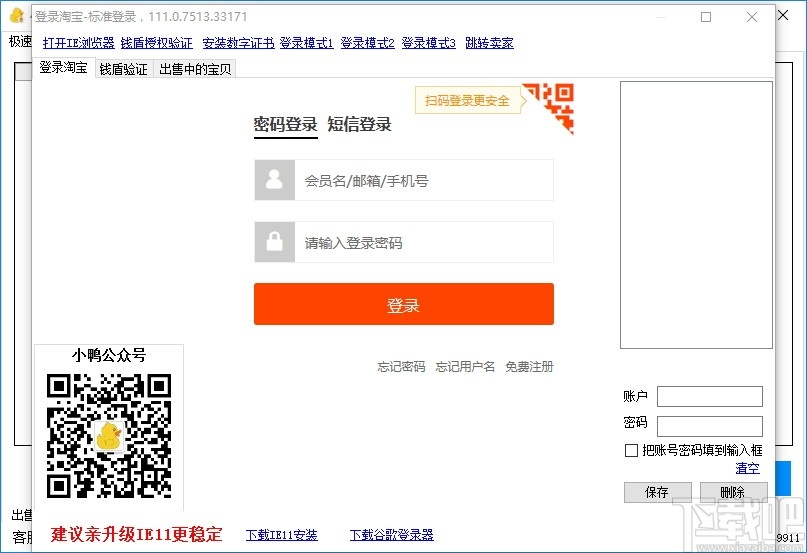This screenshot has width=807, height=553.
Task: Close the background main window
Action: point(783,15)
